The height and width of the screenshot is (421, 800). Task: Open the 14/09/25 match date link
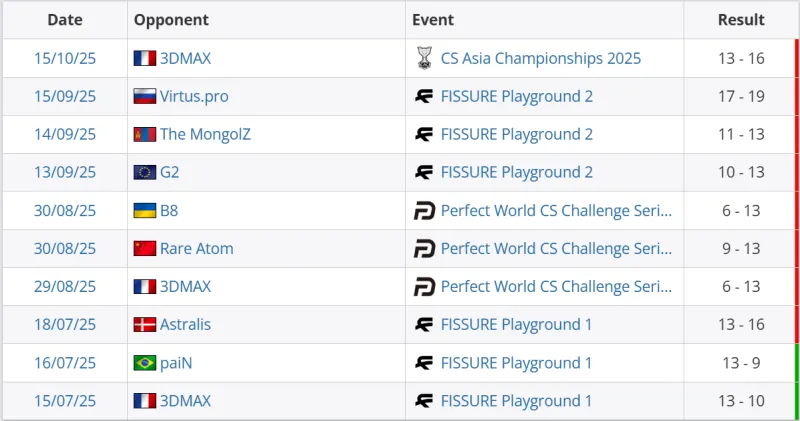tap(65, 135)
